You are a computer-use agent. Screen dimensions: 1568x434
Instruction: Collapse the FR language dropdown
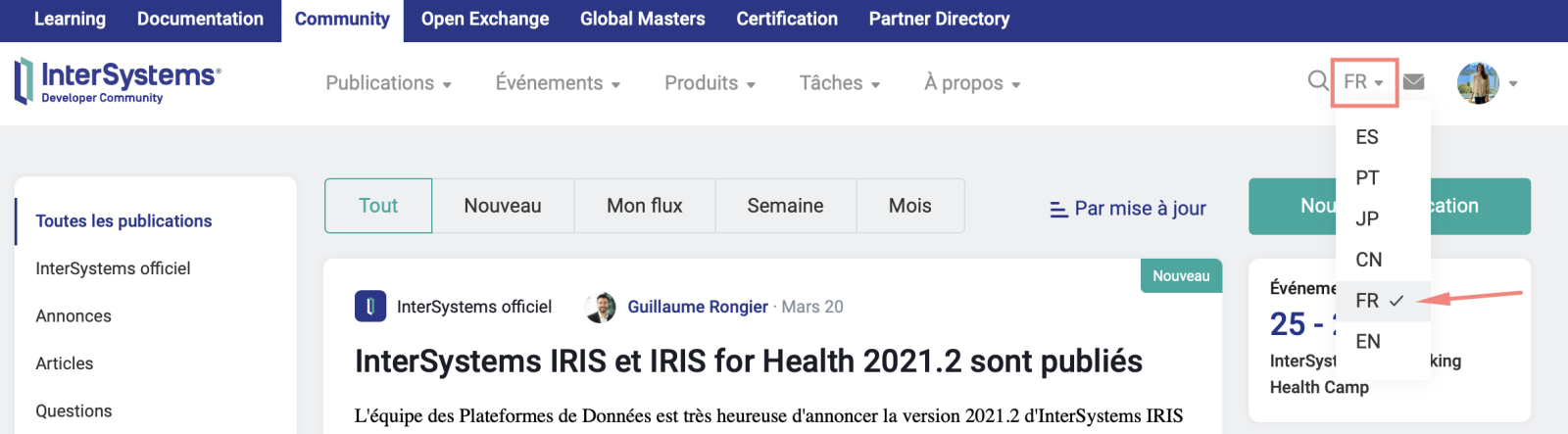pos(1363,82)
